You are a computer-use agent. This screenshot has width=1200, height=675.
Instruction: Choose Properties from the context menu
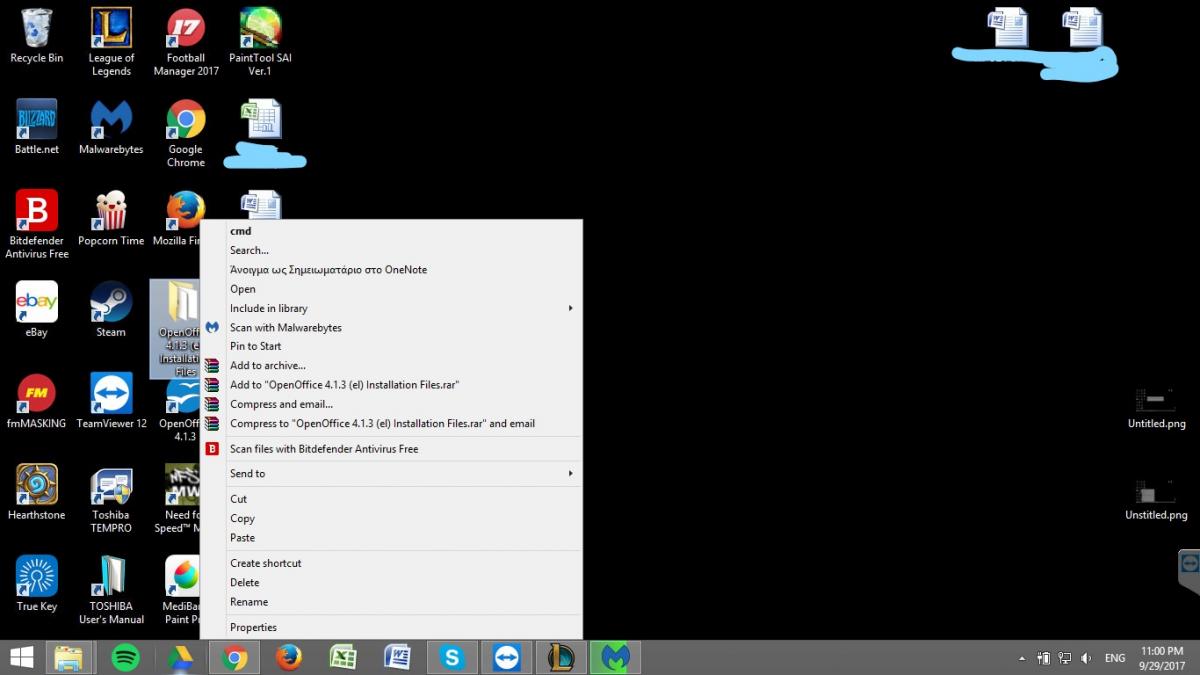[391, 627]
